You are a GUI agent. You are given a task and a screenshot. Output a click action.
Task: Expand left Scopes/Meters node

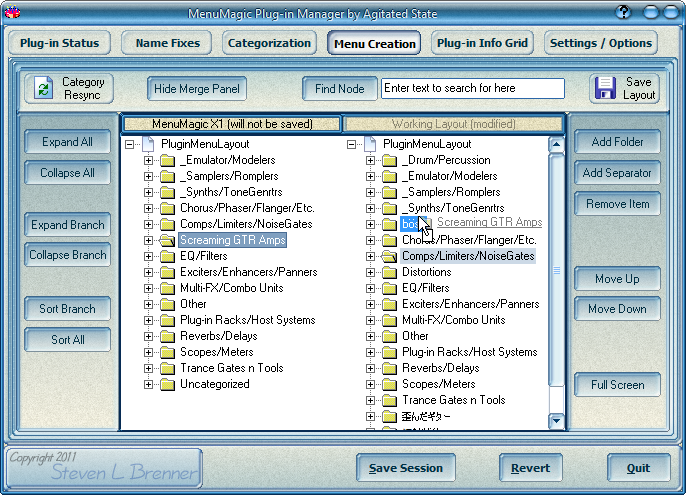point(148,352)
